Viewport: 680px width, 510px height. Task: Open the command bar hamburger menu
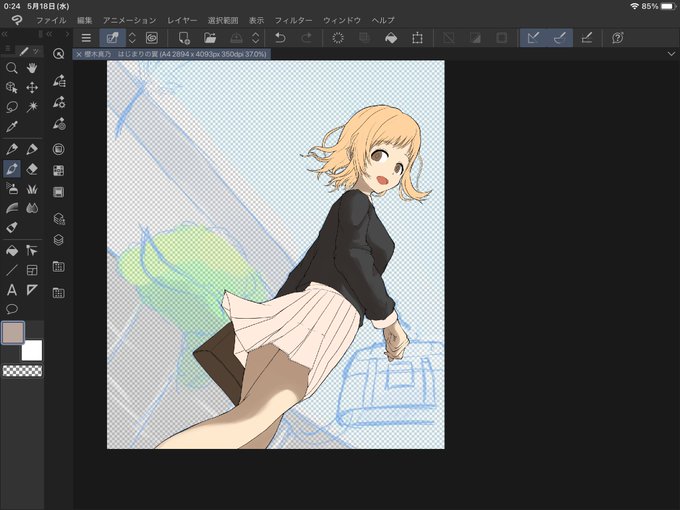86,38
